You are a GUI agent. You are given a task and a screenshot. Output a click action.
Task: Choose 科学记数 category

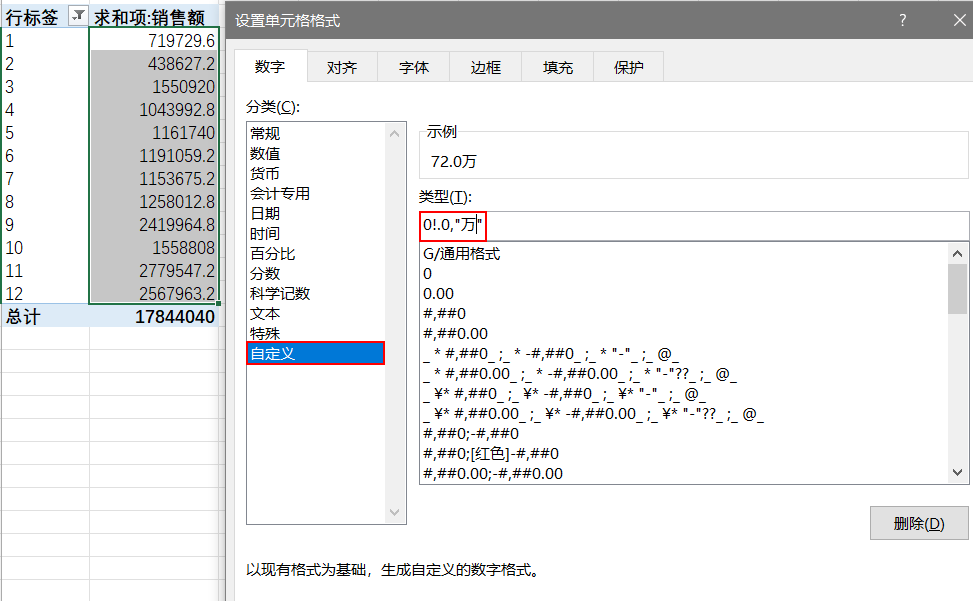(316, 293)
